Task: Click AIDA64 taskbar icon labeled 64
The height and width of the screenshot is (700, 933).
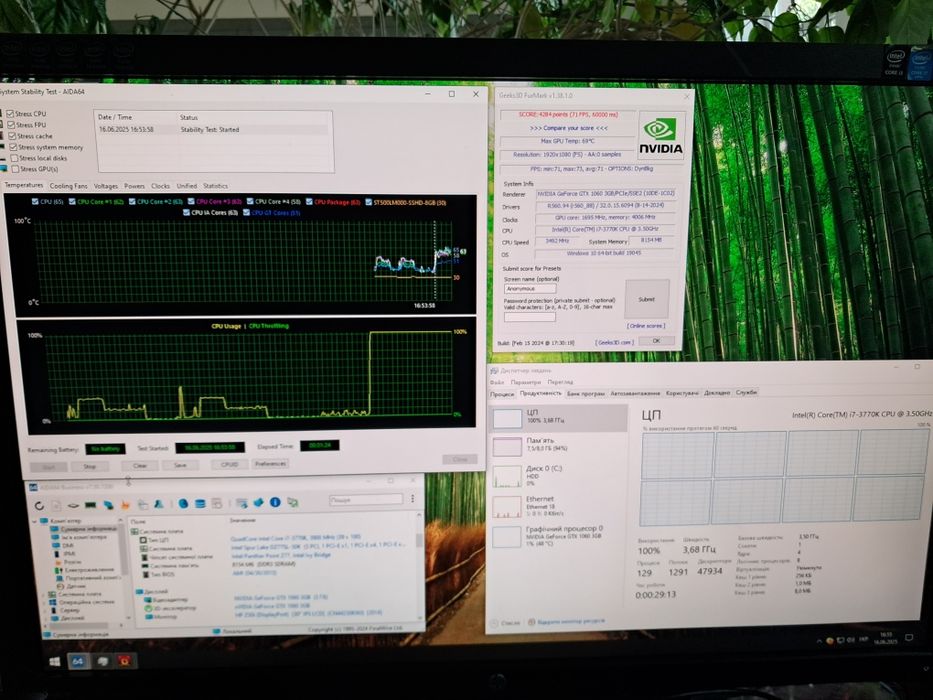Action: tap(78, 661)
